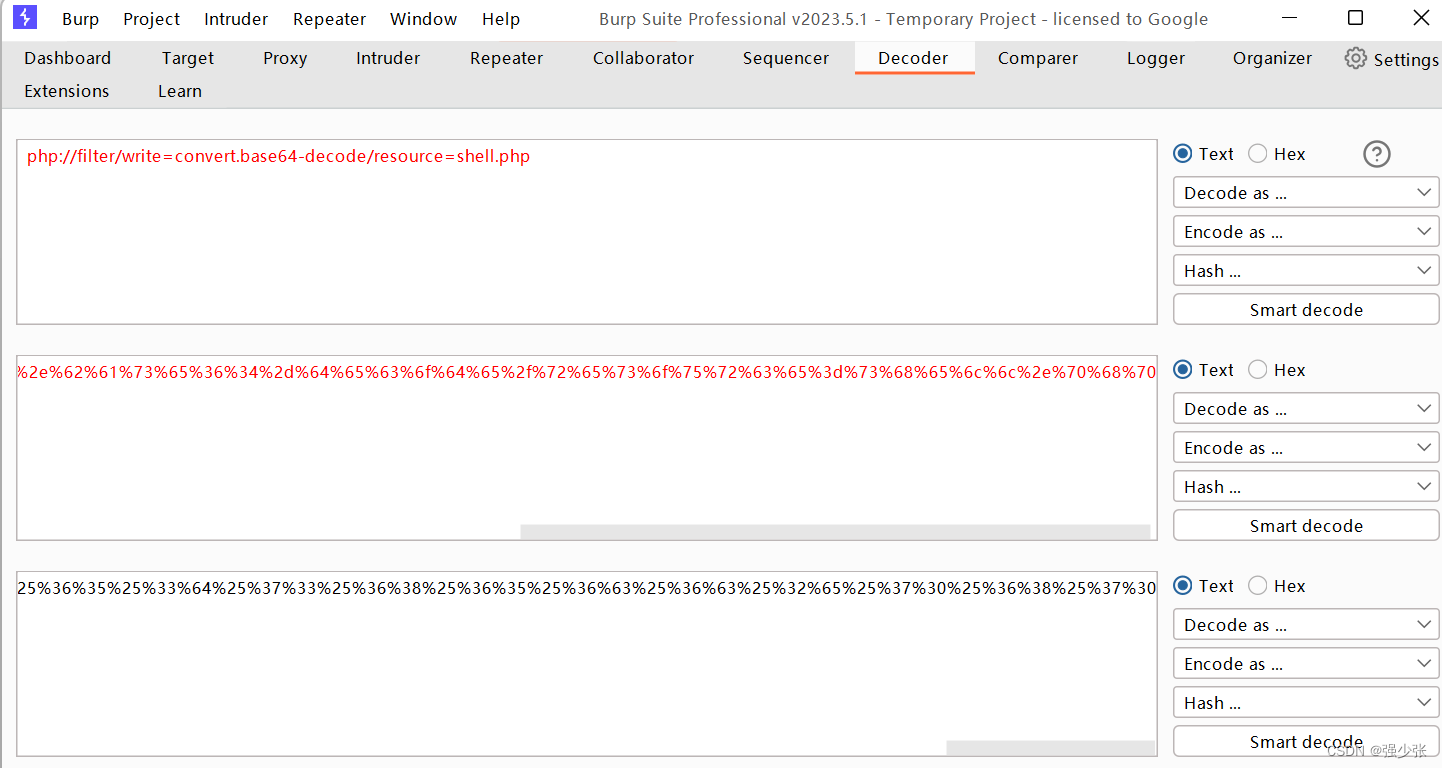Switch to the Sequencer tab
1442x768 pixels.
[786, 58]
